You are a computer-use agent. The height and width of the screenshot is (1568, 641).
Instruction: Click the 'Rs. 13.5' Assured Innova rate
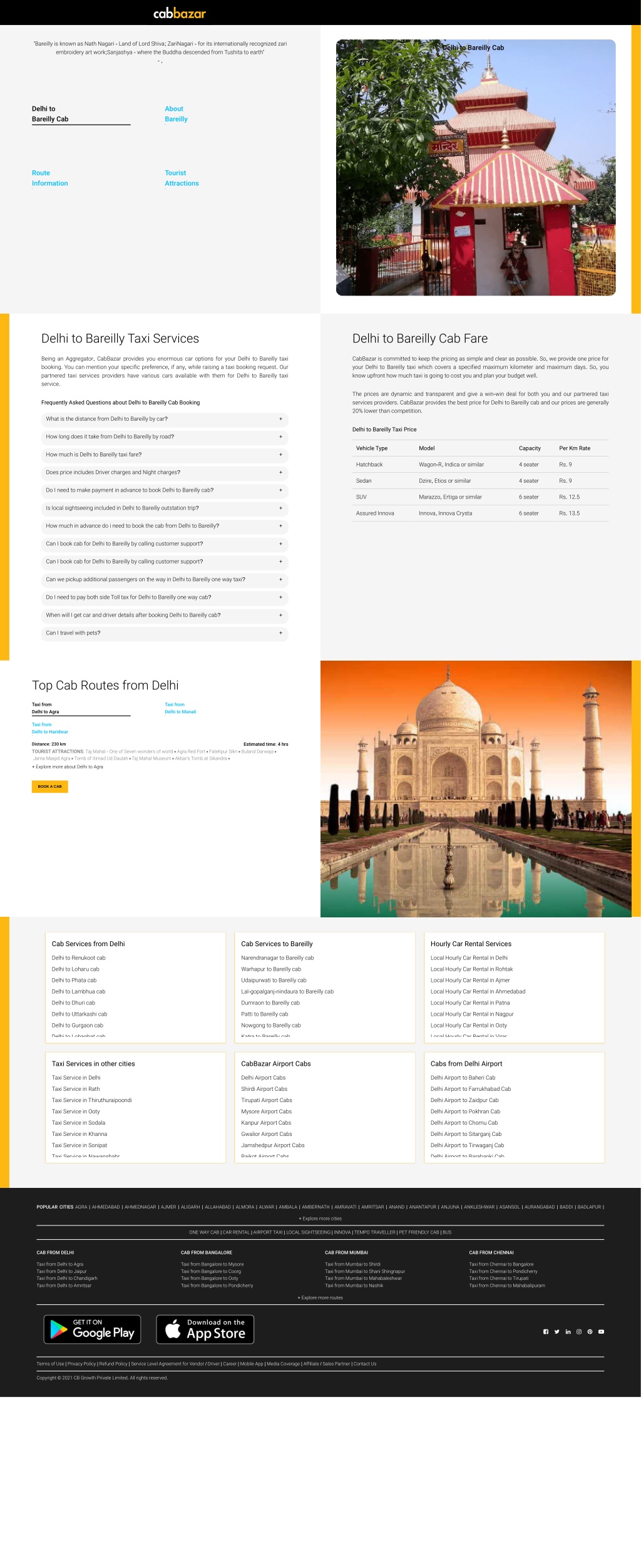[x=569, y=513]
